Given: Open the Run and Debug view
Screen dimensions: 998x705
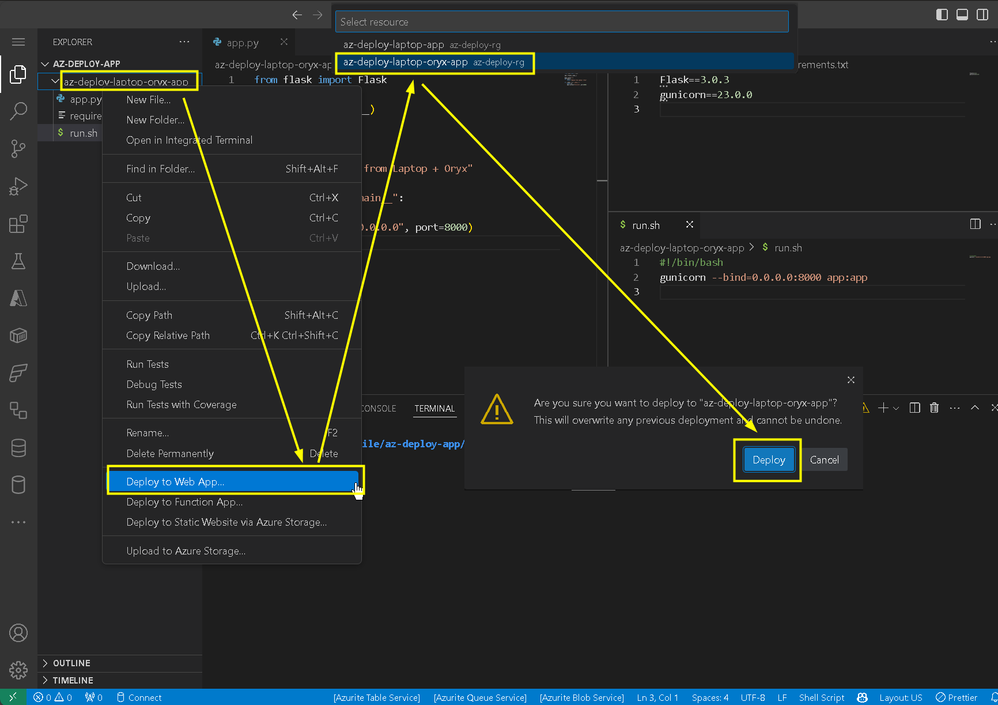Looking at the screenshot, I should click(x=18, y=186).
